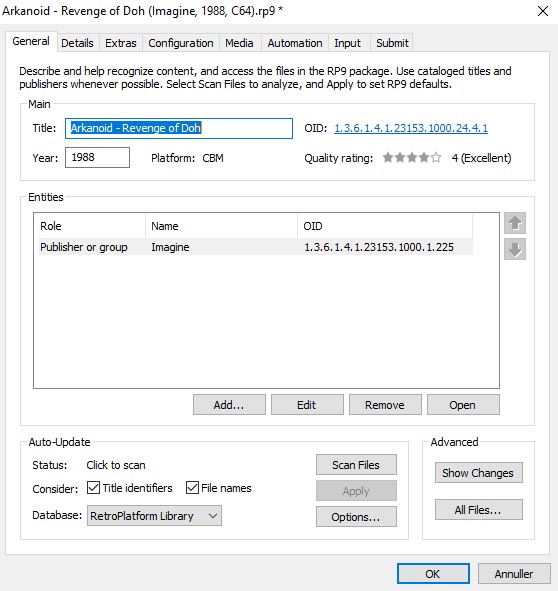Close the RP9 dialog window
This screenshot has width=558, height=591.
coord(543,11)
